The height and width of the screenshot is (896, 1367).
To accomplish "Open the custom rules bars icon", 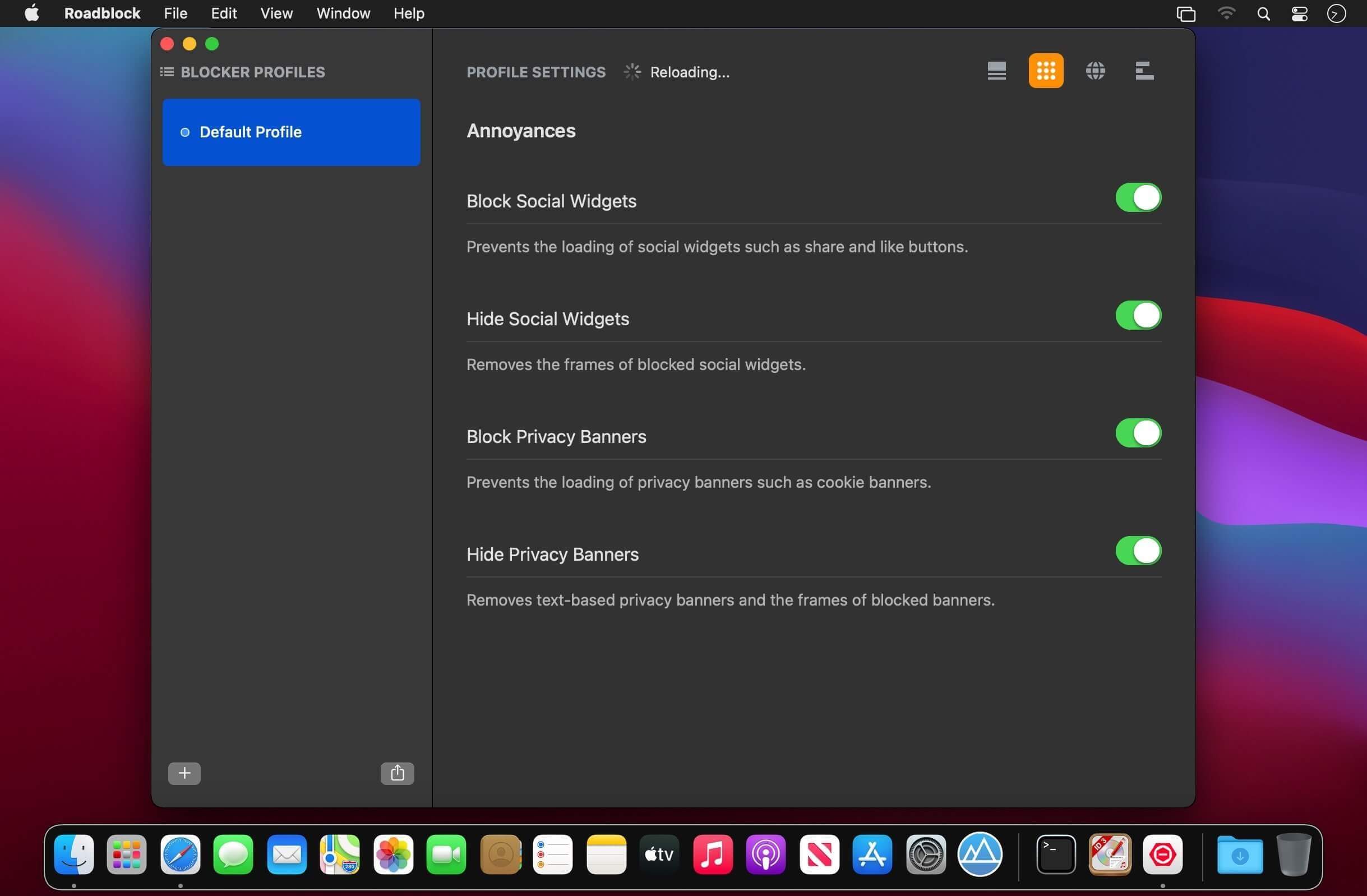I will coord(1144,71).
